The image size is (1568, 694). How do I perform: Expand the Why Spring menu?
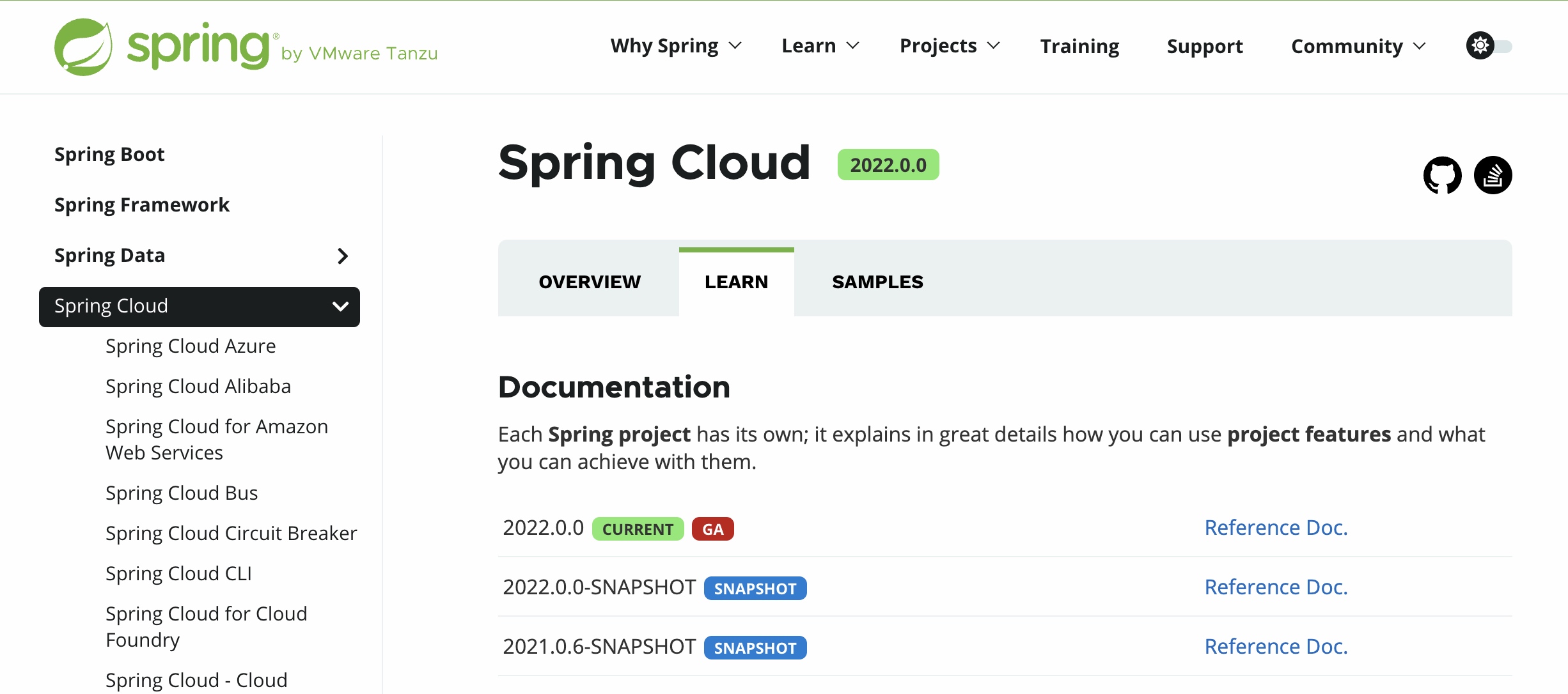tap(675, 46)
